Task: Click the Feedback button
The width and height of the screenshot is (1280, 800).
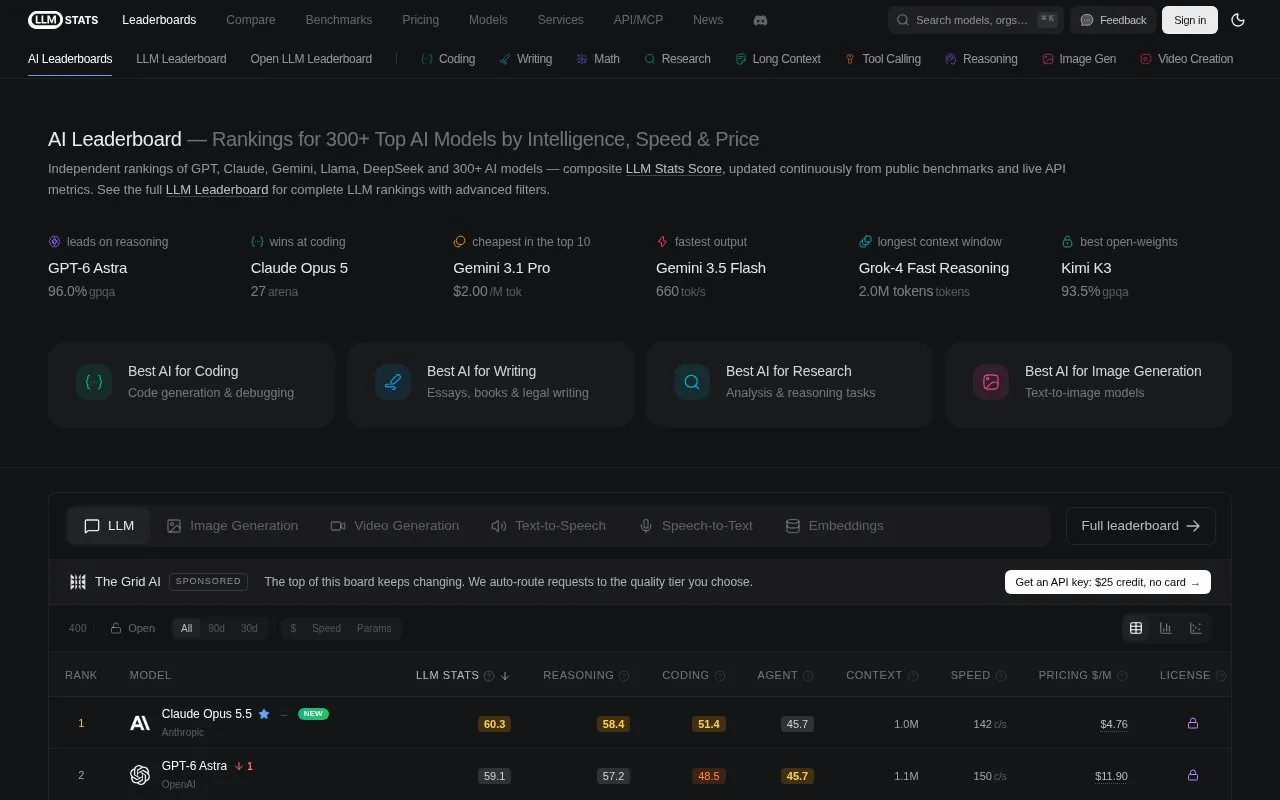Action: click(1113, 20)
